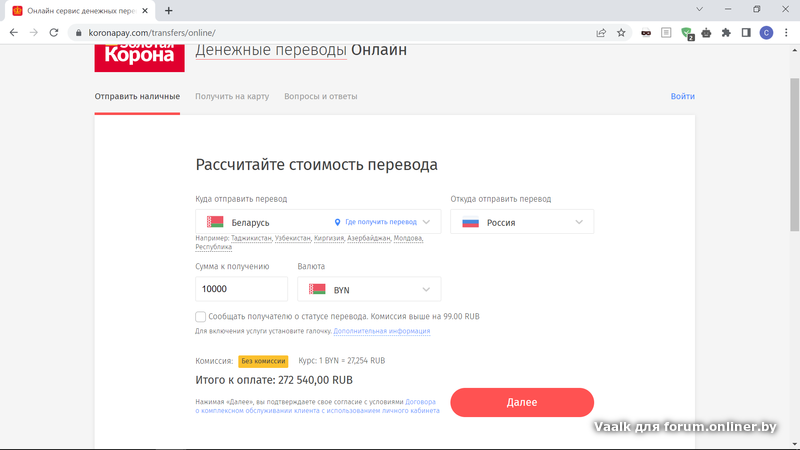Click the red Далее button
Image resolution: width=800 pixels, height=450 pixels.
[522, 403]
